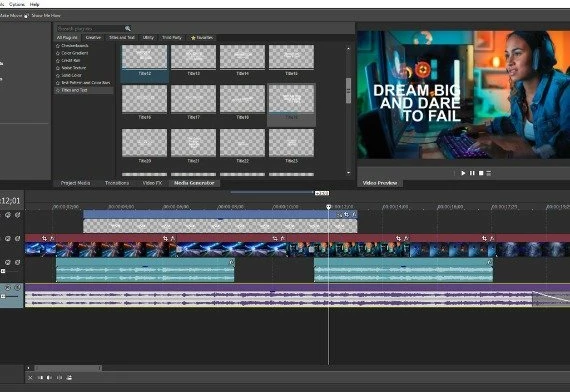Click the Show Me How pointer icon

pyautogui.click(x=26, y=16)
